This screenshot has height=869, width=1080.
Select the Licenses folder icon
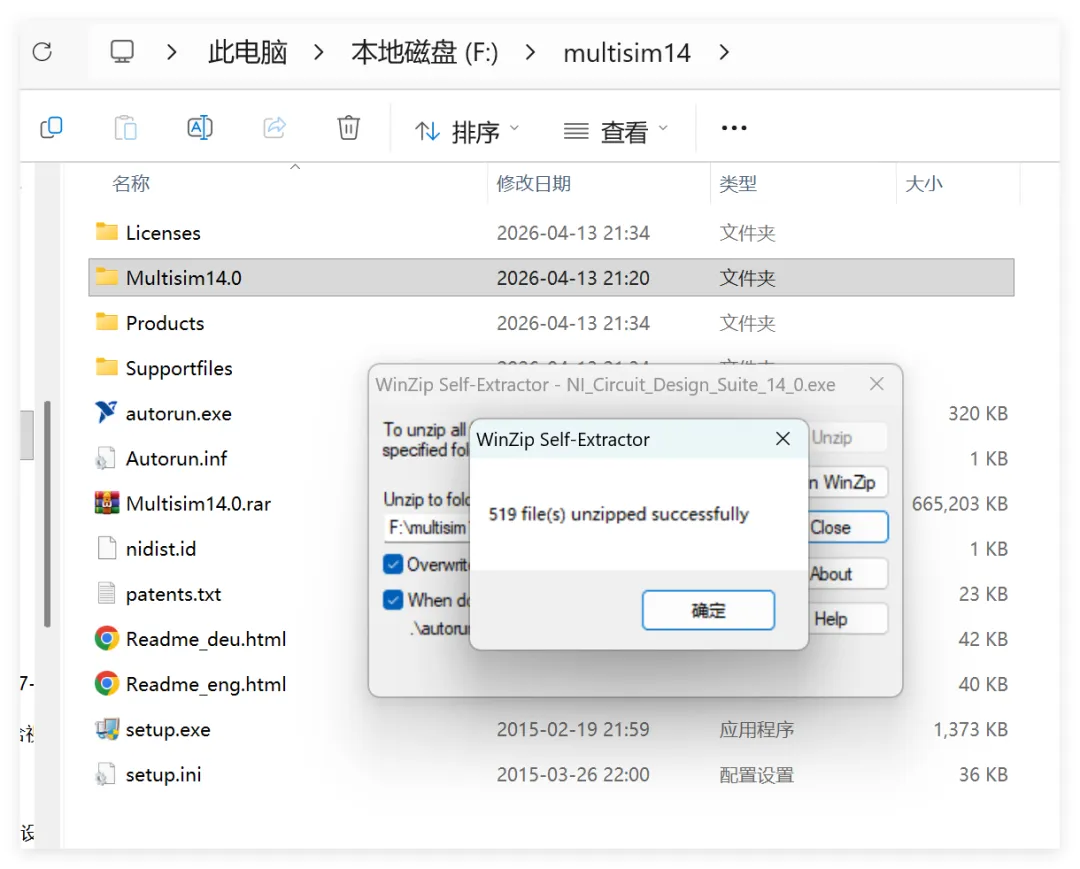pyautogui.click(x=107, y=232)
